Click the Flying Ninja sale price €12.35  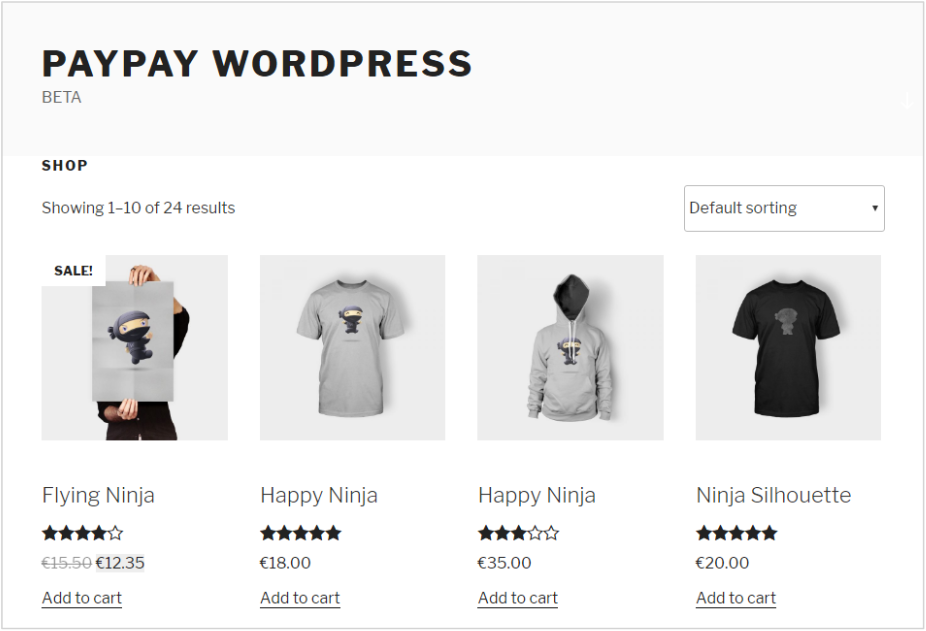point(120,563)
